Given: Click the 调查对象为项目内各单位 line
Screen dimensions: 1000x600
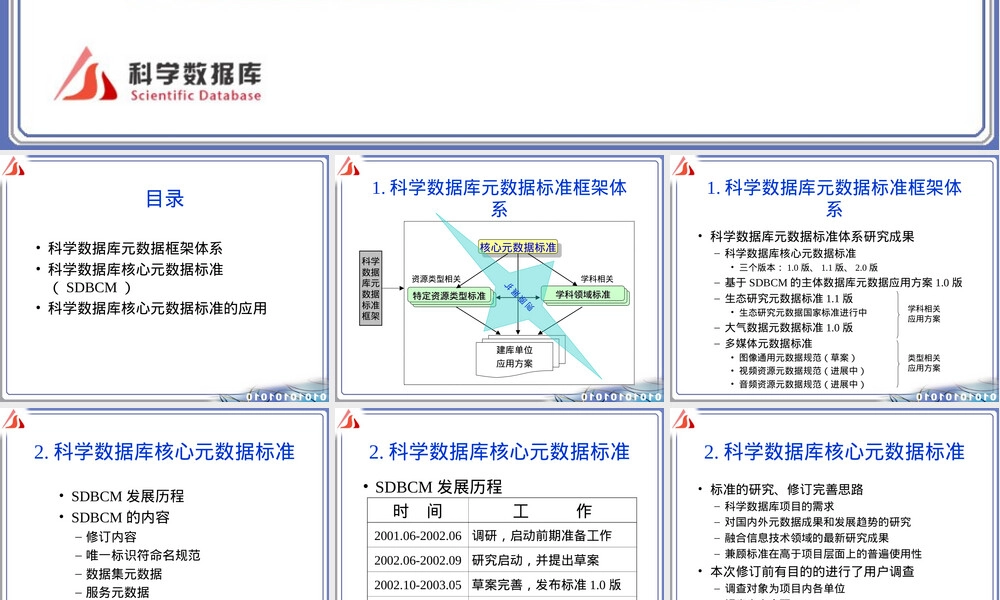Looking at the screenshot, I should [x=784, y=589].
